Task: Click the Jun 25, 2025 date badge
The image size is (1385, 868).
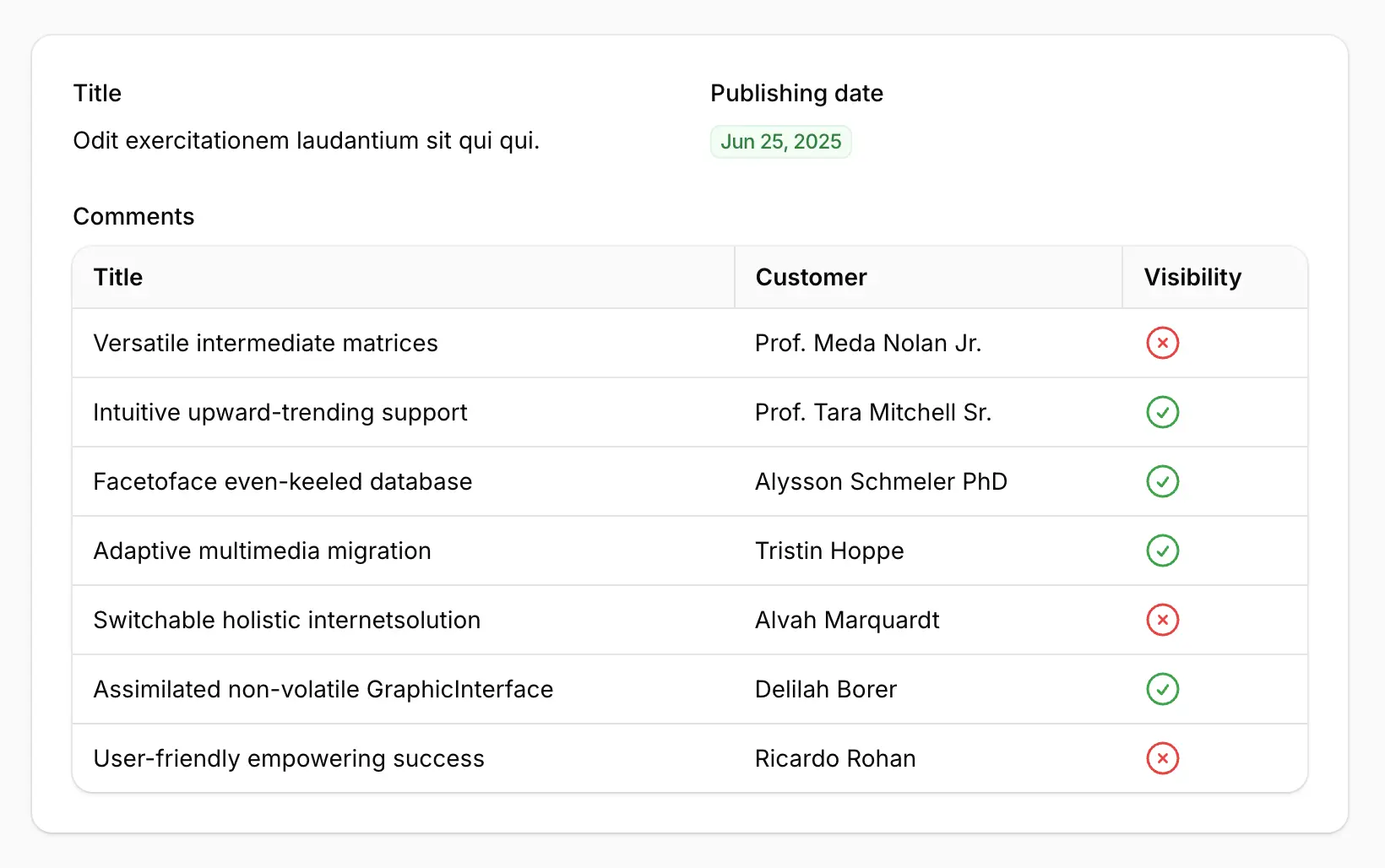Action: (x=780, y=142)
